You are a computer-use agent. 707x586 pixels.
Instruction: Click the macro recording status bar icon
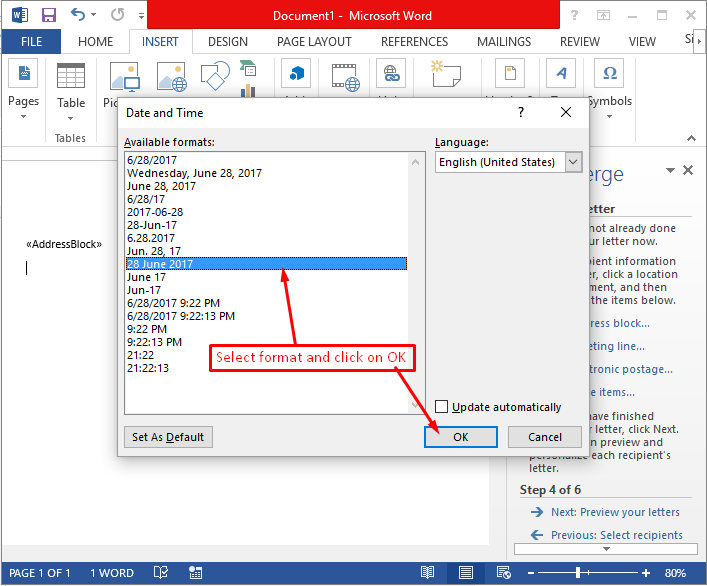[195, 572]
